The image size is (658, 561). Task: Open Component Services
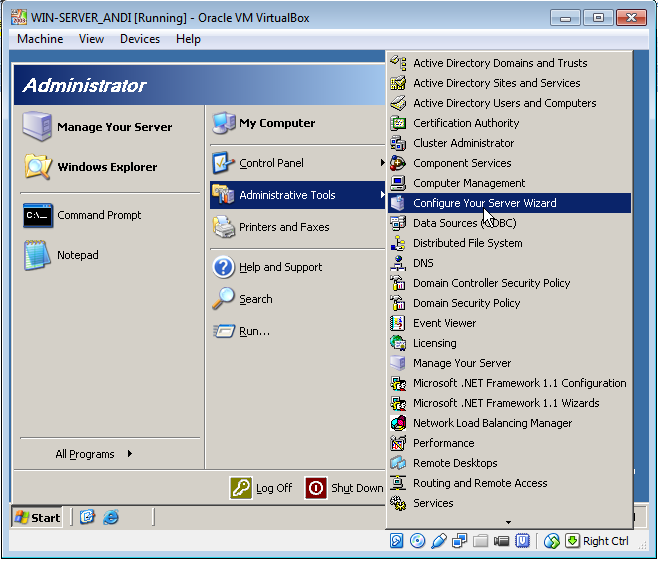click(x=509, y=163)
